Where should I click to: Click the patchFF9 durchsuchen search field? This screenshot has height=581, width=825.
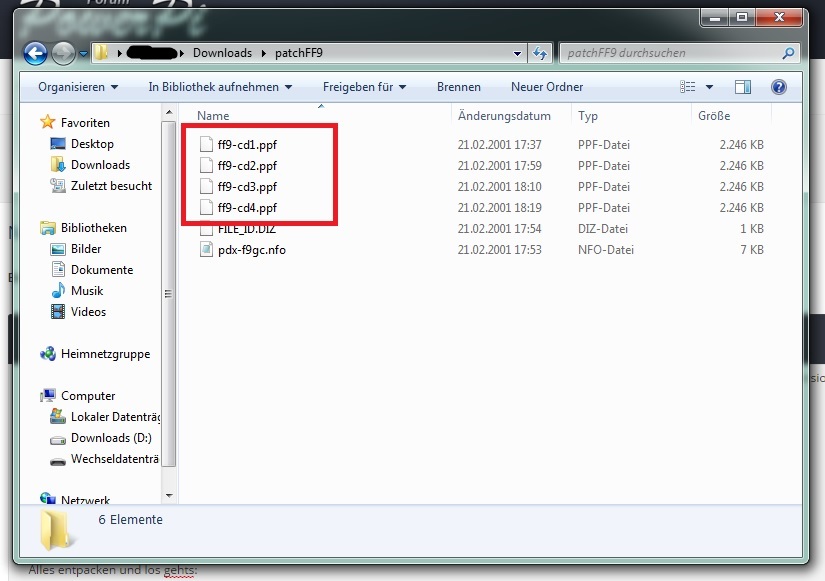(672, 53)
